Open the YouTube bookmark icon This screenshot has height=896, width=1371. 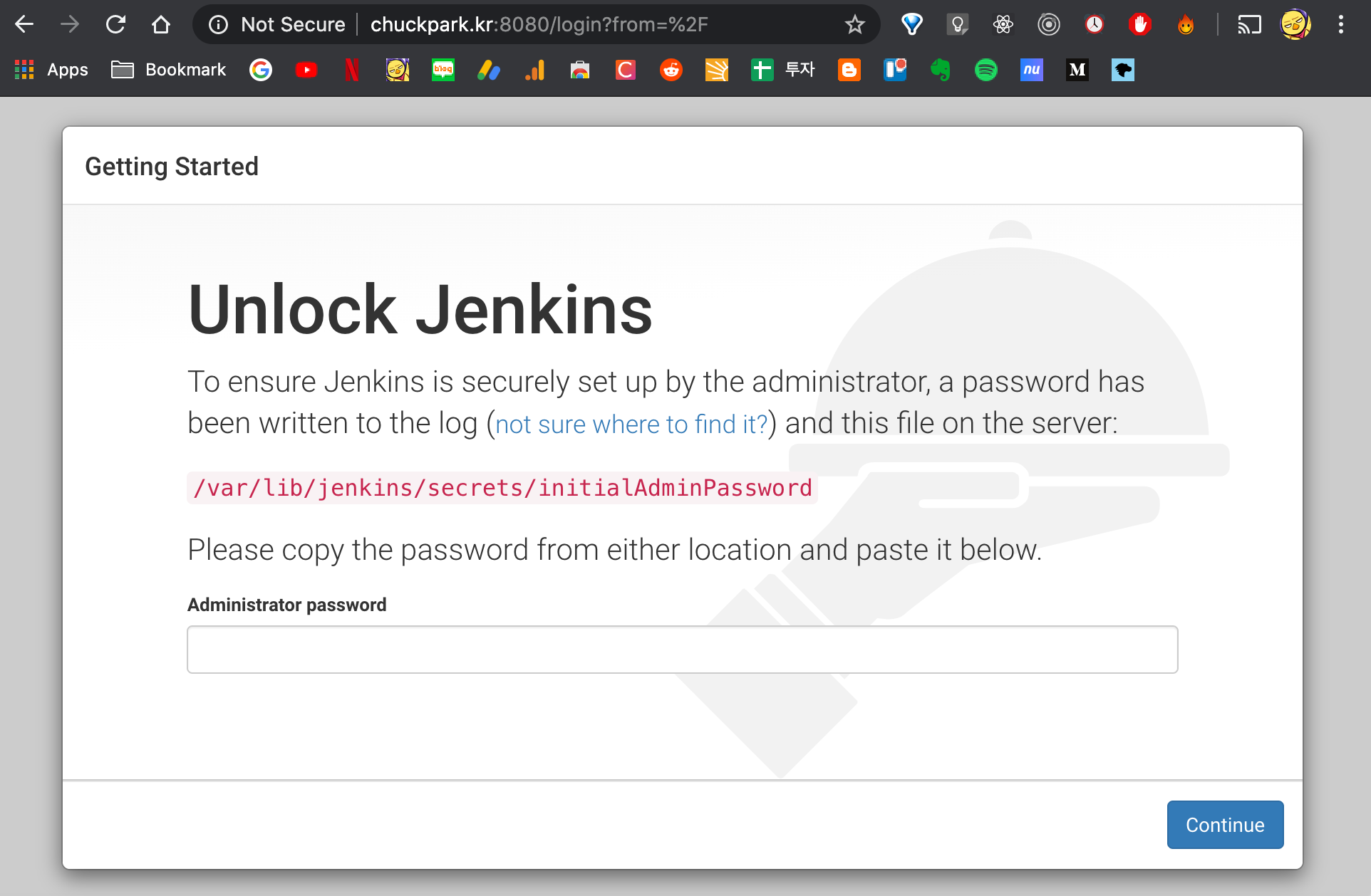pyautogui.click(x=306, y=70)
